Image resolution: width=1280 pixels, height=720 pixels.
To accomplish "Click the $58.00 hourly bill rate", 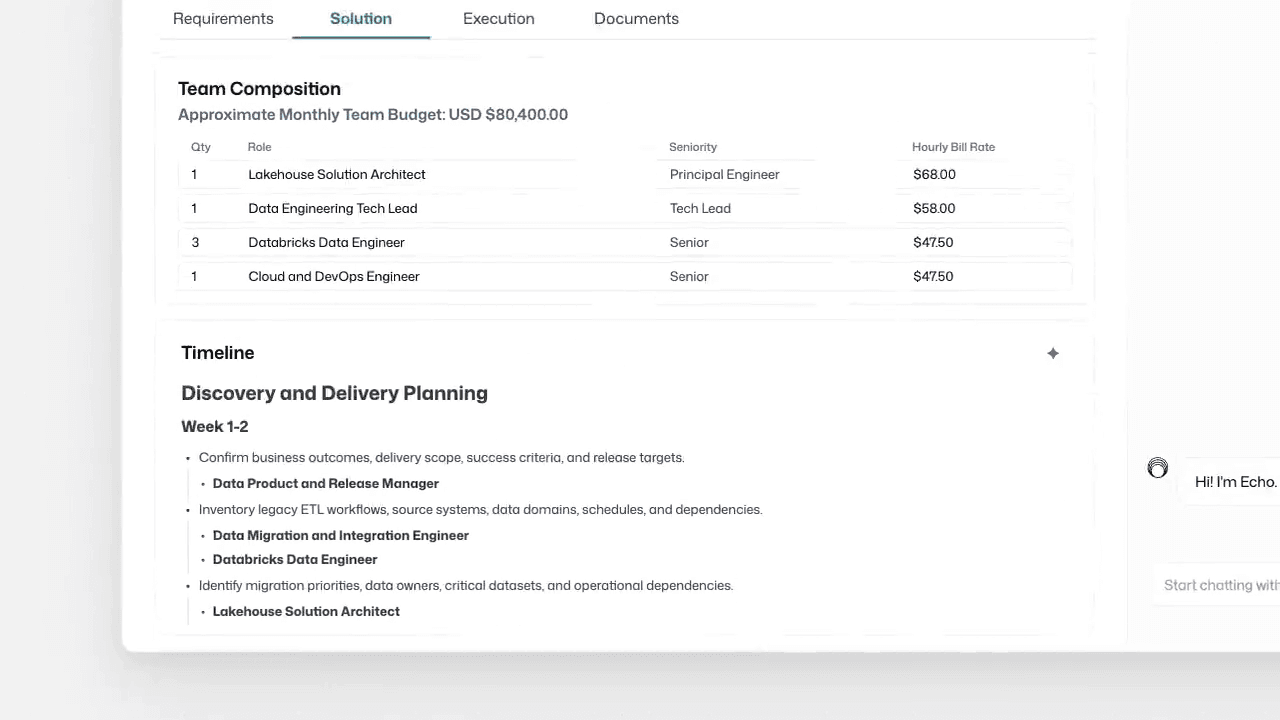I will click(x=934, y=208).
